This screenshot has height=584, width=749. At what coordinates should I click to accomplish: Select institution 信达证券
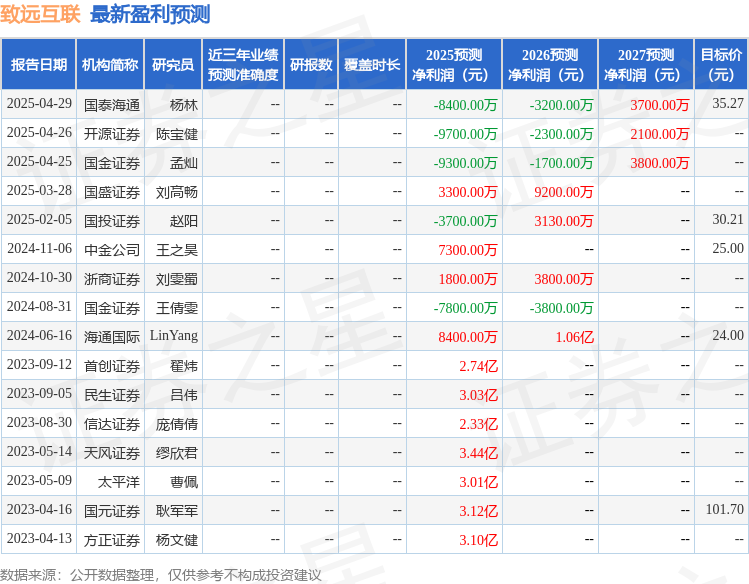click(x=112, y=424)
